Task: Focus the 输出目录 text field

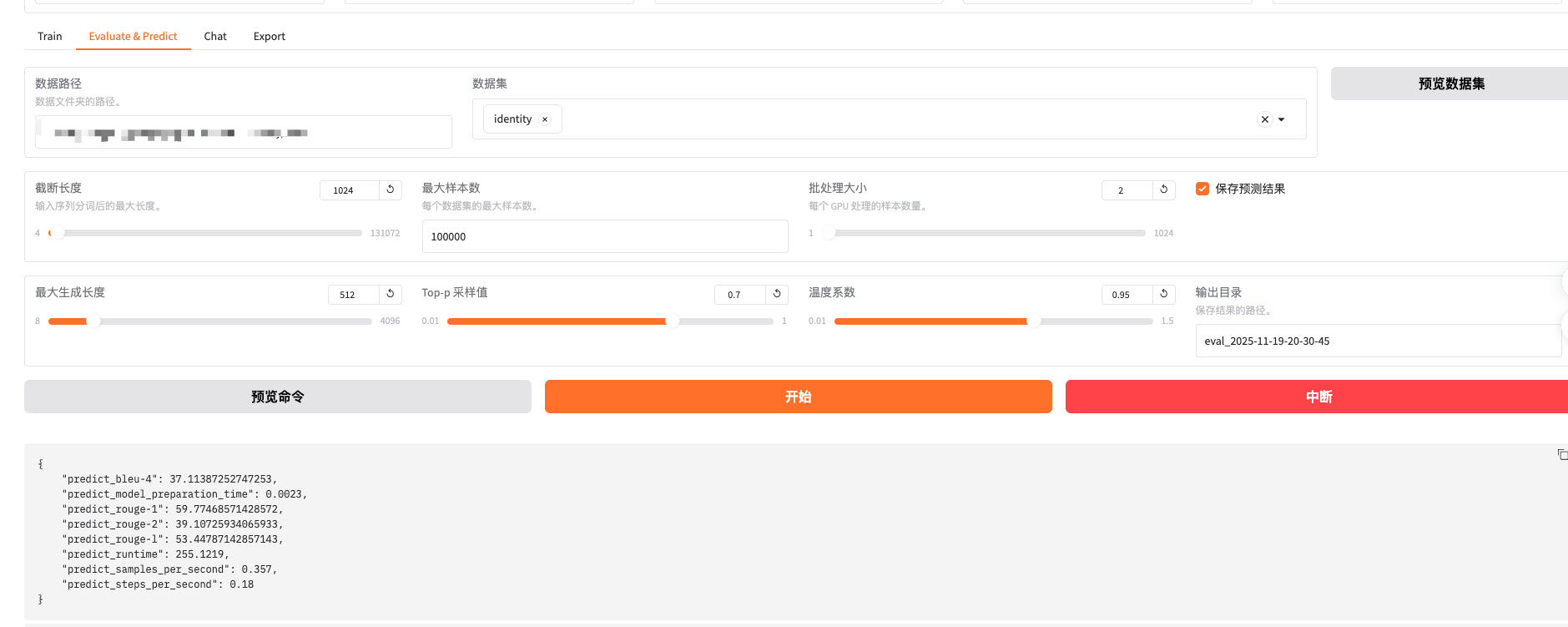Action: pos(1377,341)
